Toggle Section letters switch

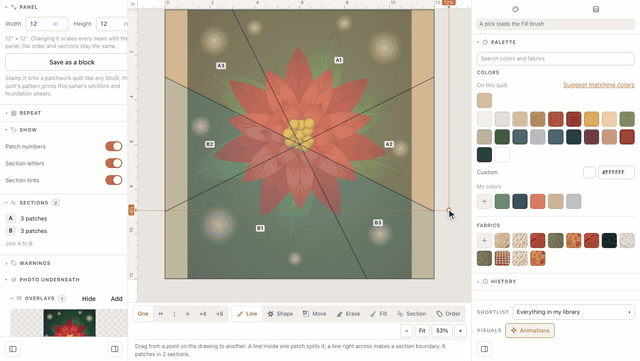pyautogui.click(x=113, y=163)
